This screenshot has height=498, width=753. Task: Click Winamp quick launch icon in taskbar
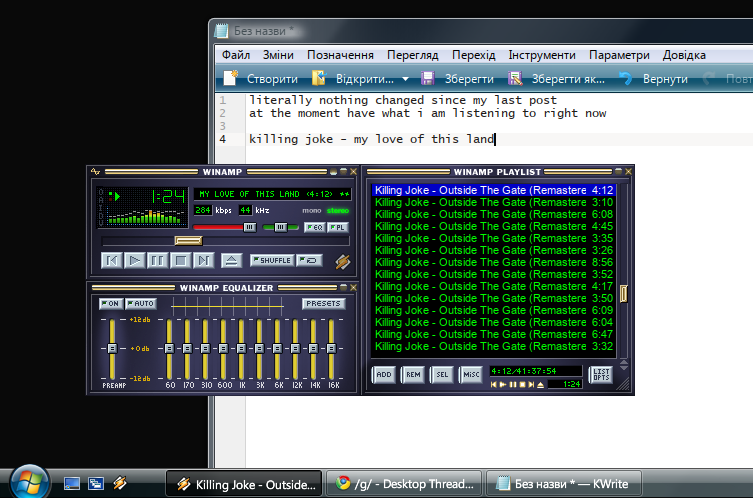pyautogui.click(x=120, y=483)
